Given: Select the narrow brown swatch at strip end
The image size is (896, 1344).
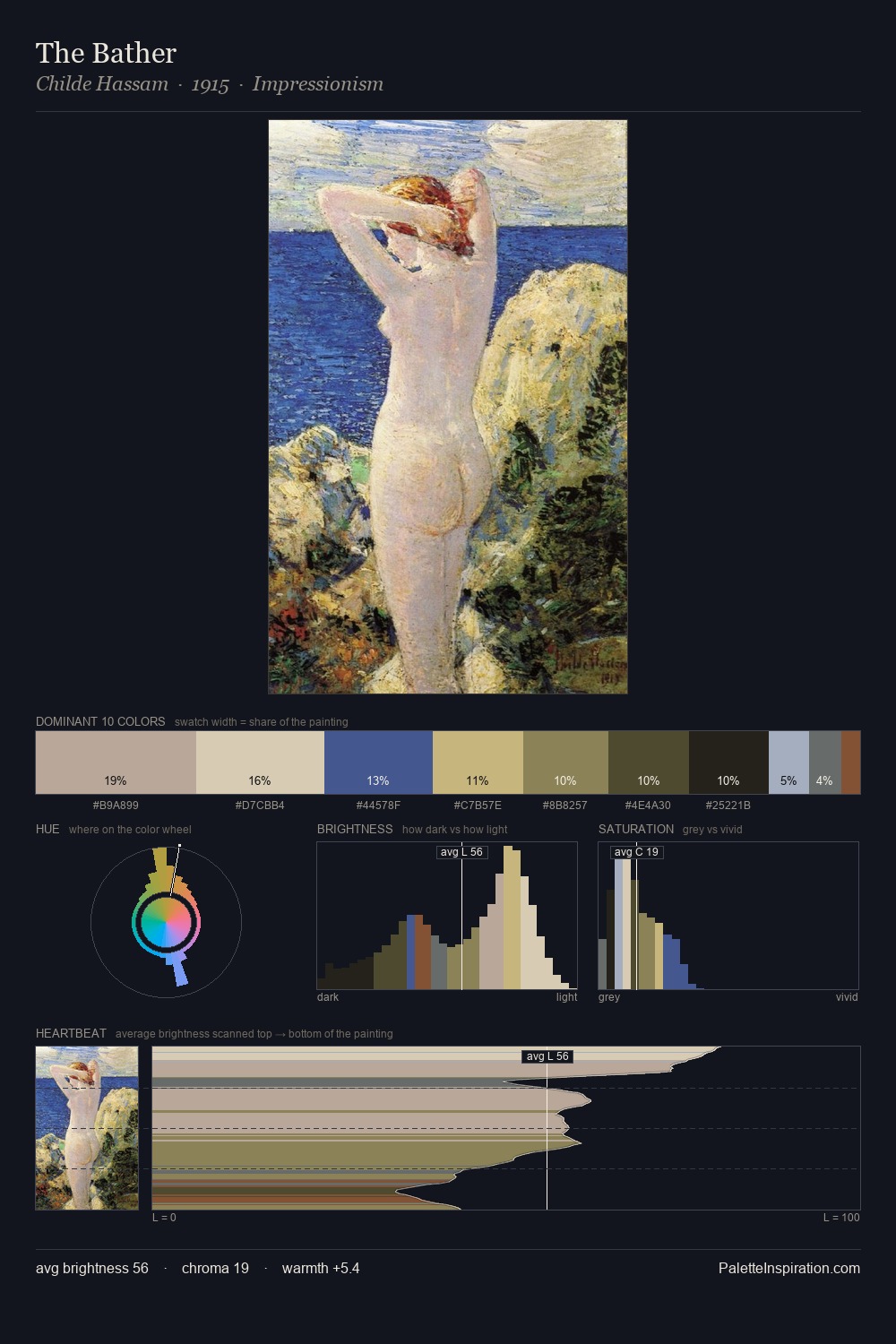Looking at the screenshot, I should (851, 762).
